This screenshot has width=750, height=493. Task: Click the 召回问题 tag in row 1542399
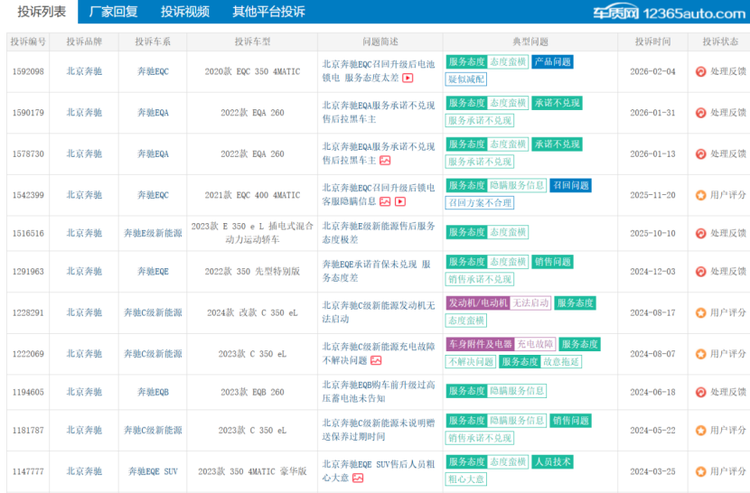(571, 186)
